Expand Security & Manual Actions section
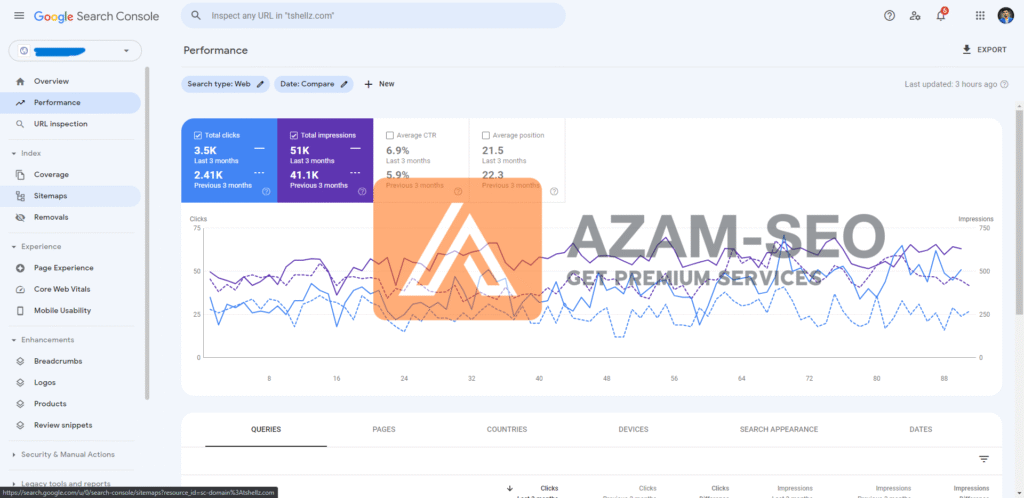Viewport: 1024px width, 498px height. (13, 454)
